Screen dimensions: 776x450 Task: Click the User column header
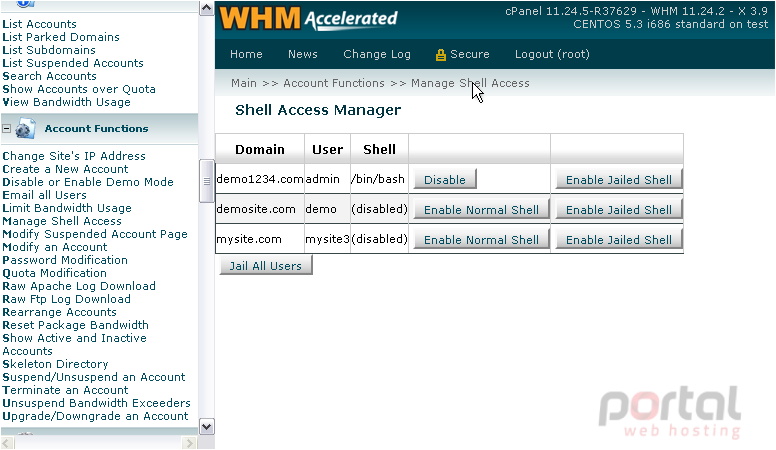[x=328, y=150]
